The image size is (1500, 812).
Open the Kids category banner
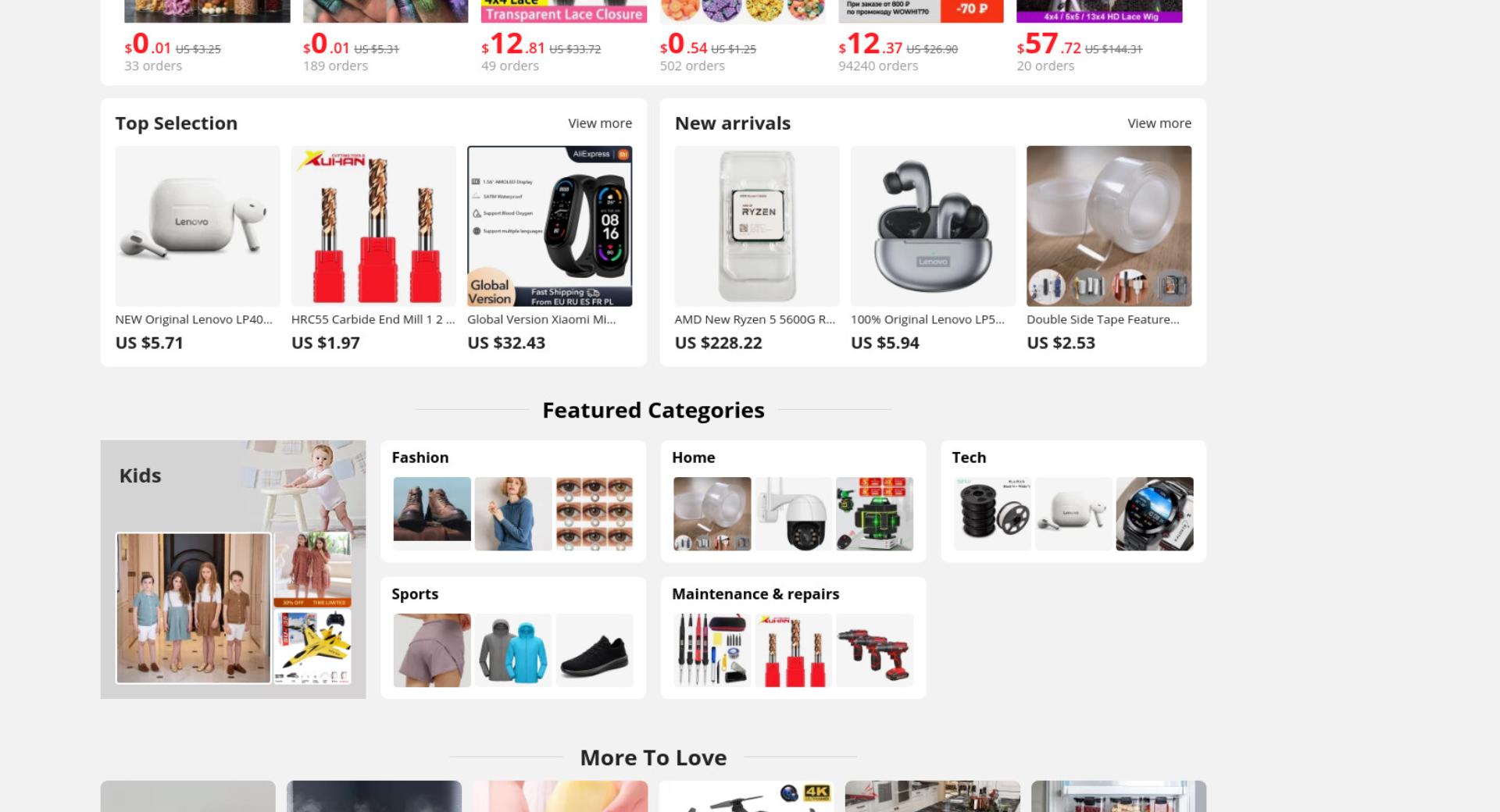[x=233, y=569]
